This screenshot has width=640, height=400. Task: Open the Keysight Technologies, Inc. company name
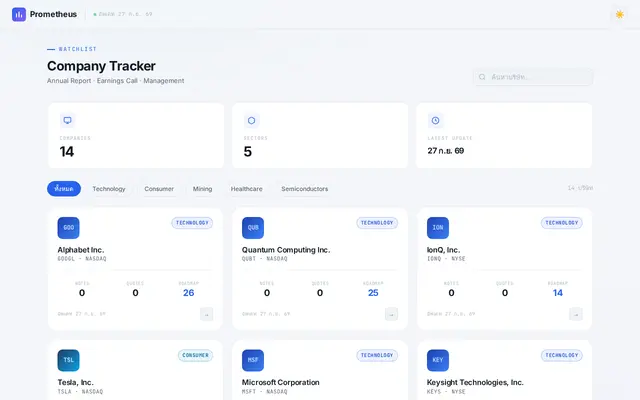coord(475,382)
